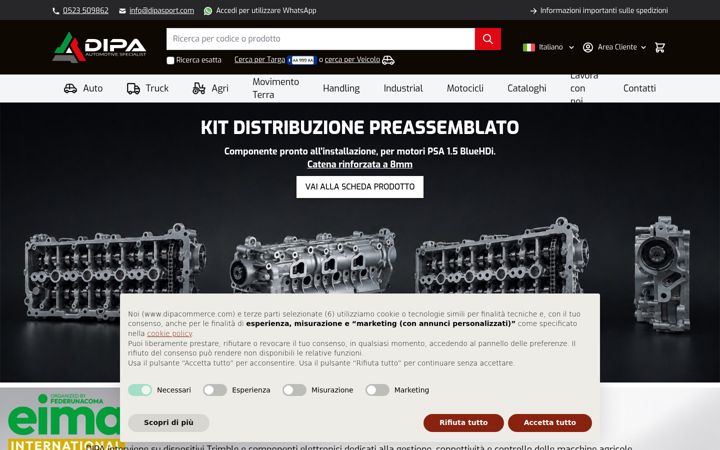
Task: Focus the Ricerca per codice o prodotto field
Action: click(321, 39)
